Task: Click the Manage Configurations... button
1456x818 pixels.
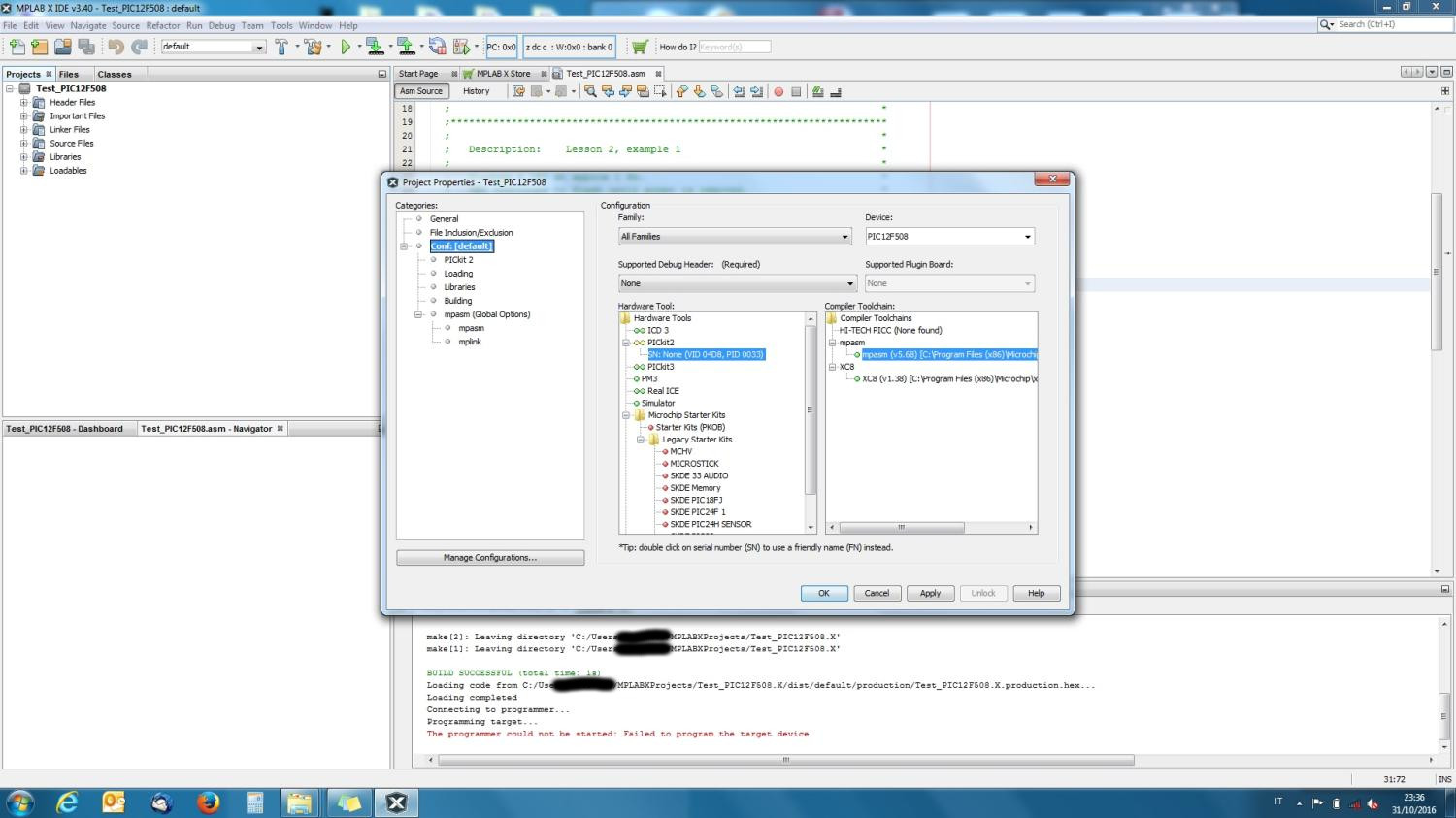Action: [490, 558]
